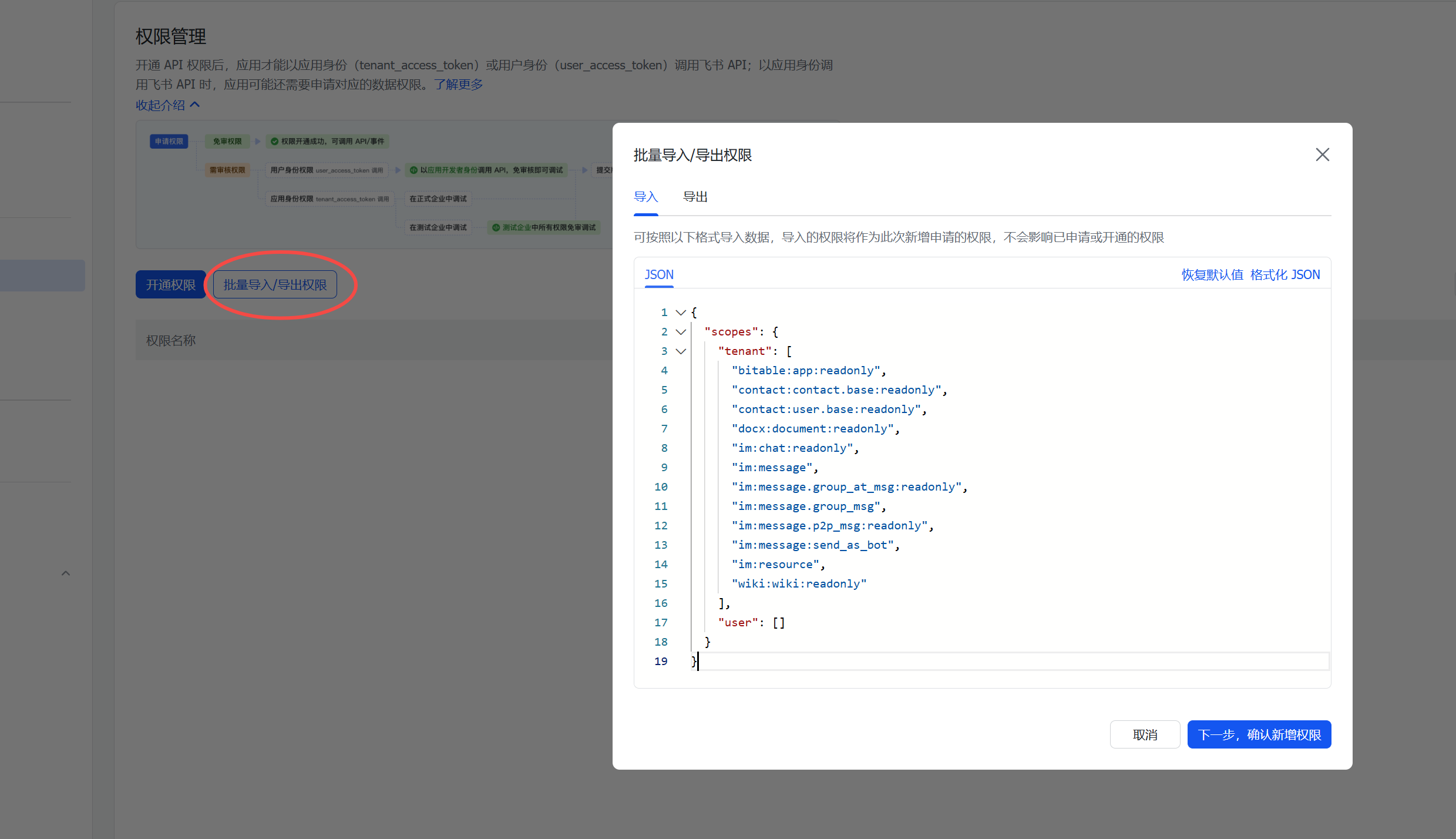Click 格式化 JSON link
Image resolution: width=1456 pixels, height=839 pixels.
pyautogui.click(x=1285, y=274)
